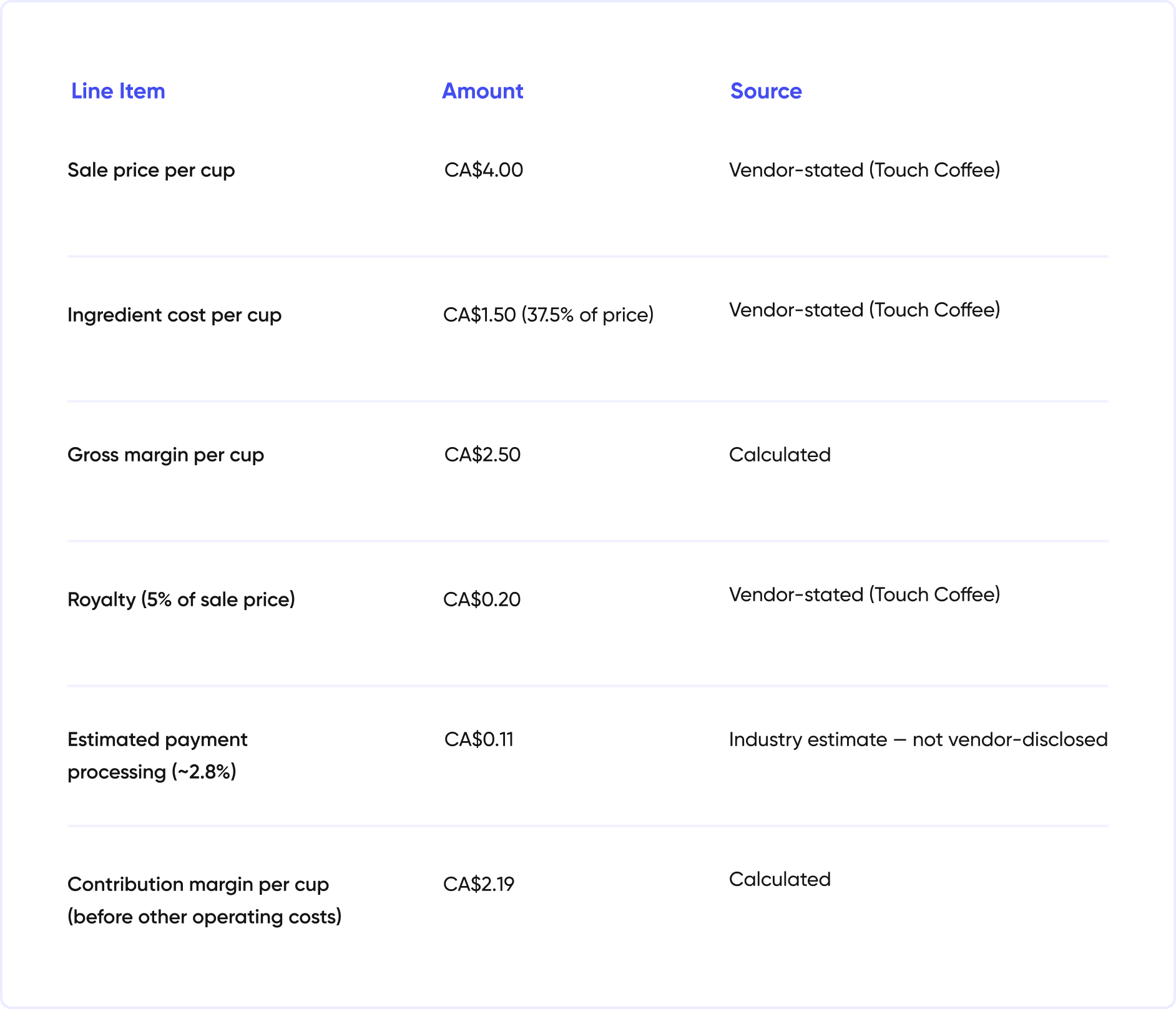This screenshot has width=1176, height=1009.
Task: Click the Line Item column header
Action: [x=118, y=91]
